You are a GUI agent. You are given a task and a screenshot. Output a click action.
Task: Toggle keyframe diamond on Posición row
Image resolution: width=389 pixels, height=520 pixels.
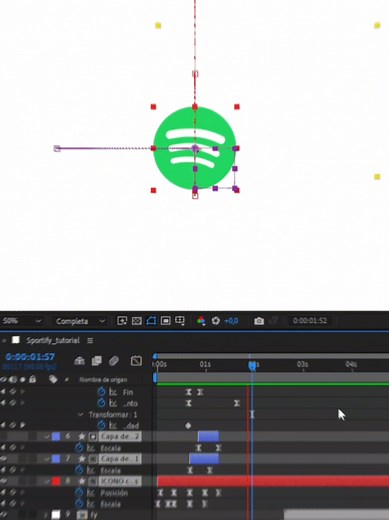(13, 493)
